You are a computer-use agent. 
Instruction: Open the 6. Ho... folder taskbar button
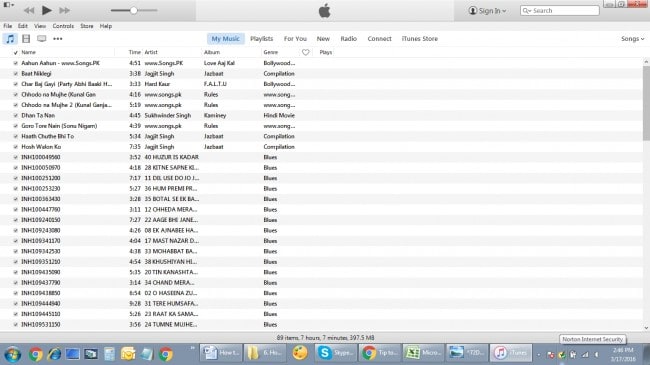[264, 353]
